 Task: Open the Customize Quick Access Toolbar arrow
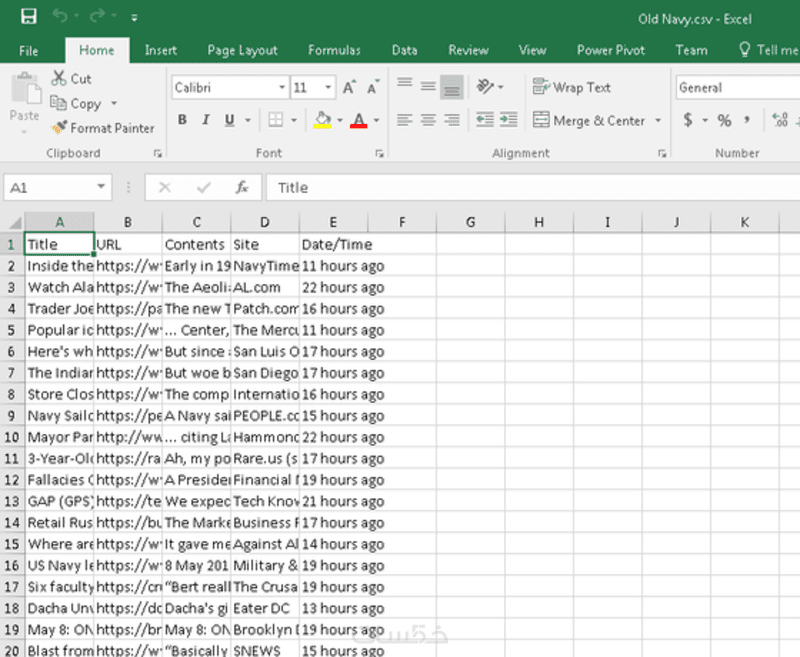[x=134, y=18]
